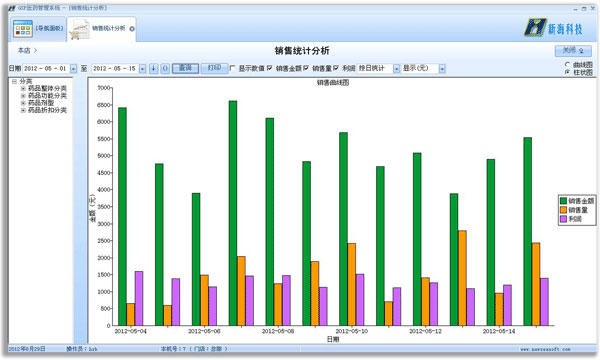
Task: Open the 显示(元) unit dropdown
Action: pyautogui.click(x=442, y=69)
